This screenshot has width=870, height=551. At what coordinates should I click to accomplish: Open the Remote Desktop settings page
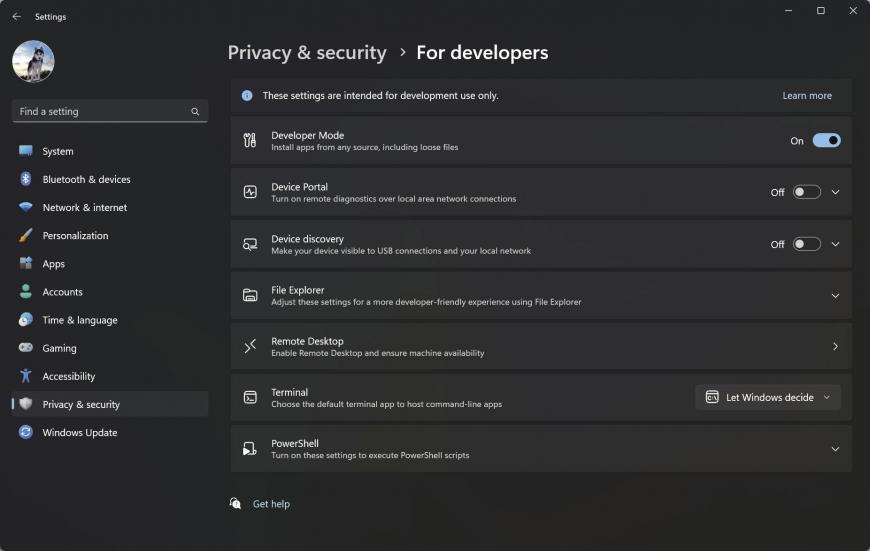pos(541,347)
